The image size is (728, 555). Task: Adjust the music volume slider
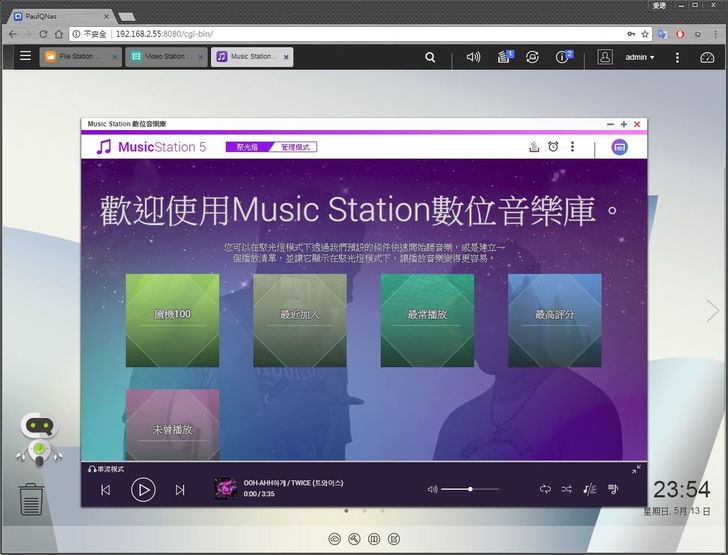470,489
